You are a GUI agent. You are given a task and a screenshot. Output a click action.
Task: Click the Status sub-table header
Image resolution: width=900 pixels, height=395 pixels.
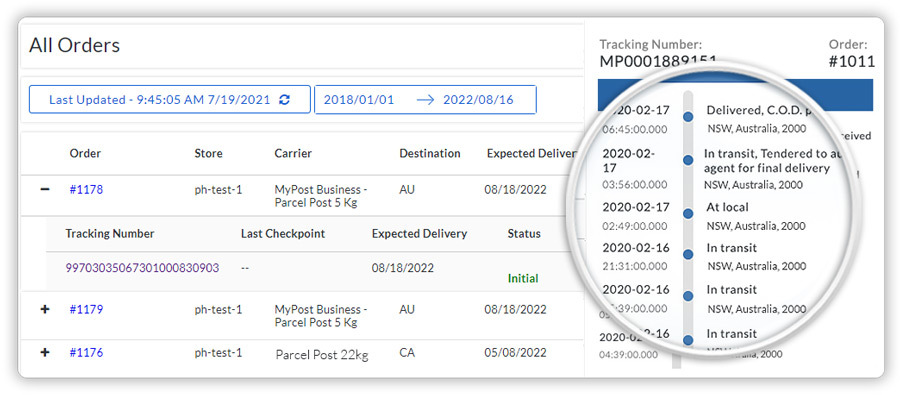point(524,234)
